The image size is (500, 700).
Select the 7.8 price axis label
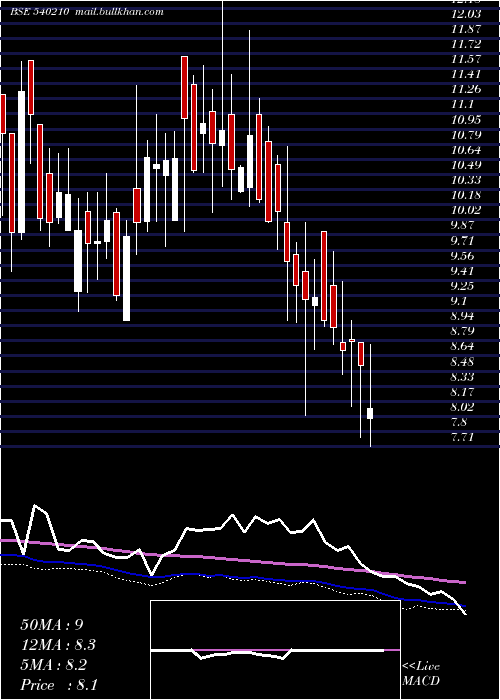point(460,422)
